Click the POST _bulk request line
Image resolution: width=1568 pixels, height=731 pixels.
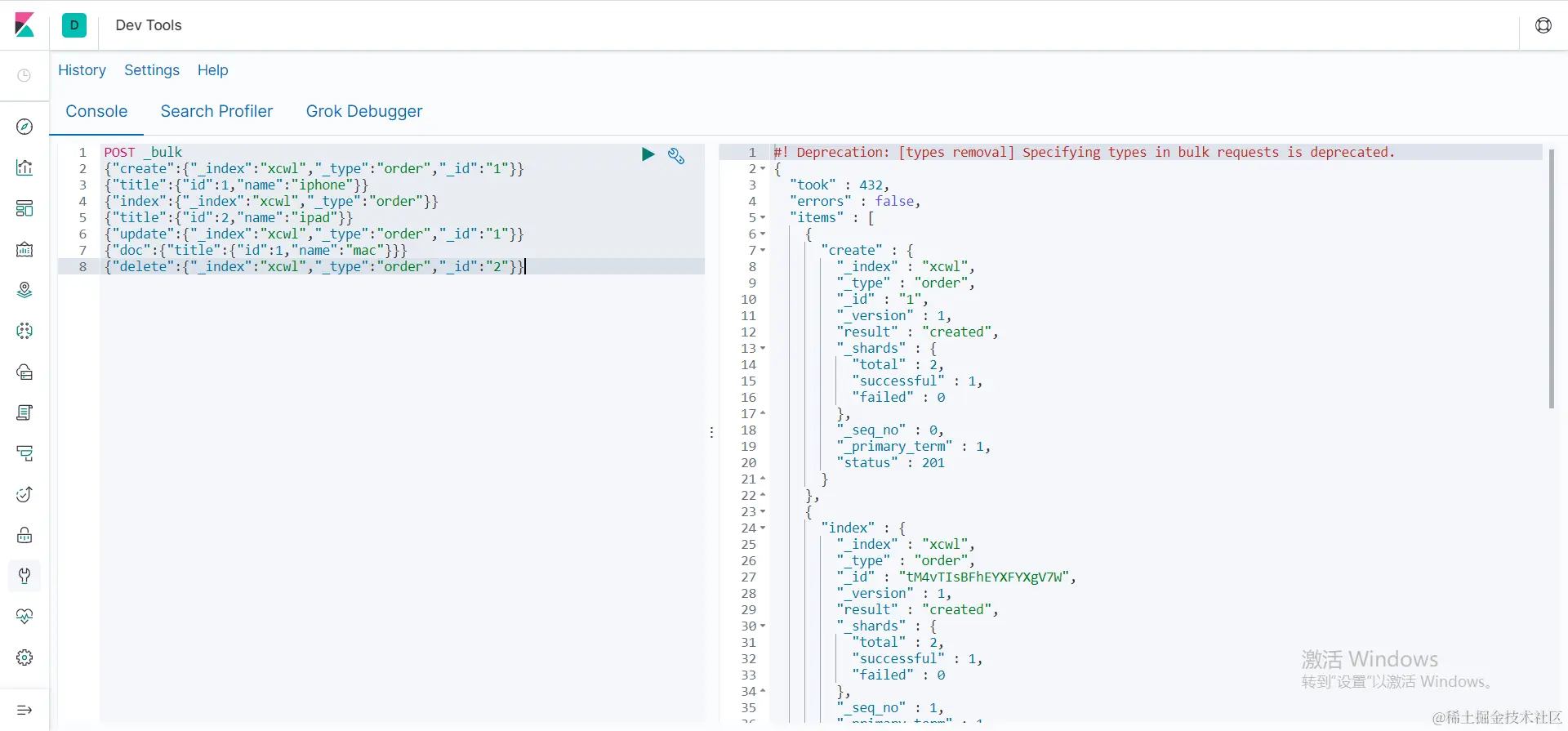[x=143, y=153]
